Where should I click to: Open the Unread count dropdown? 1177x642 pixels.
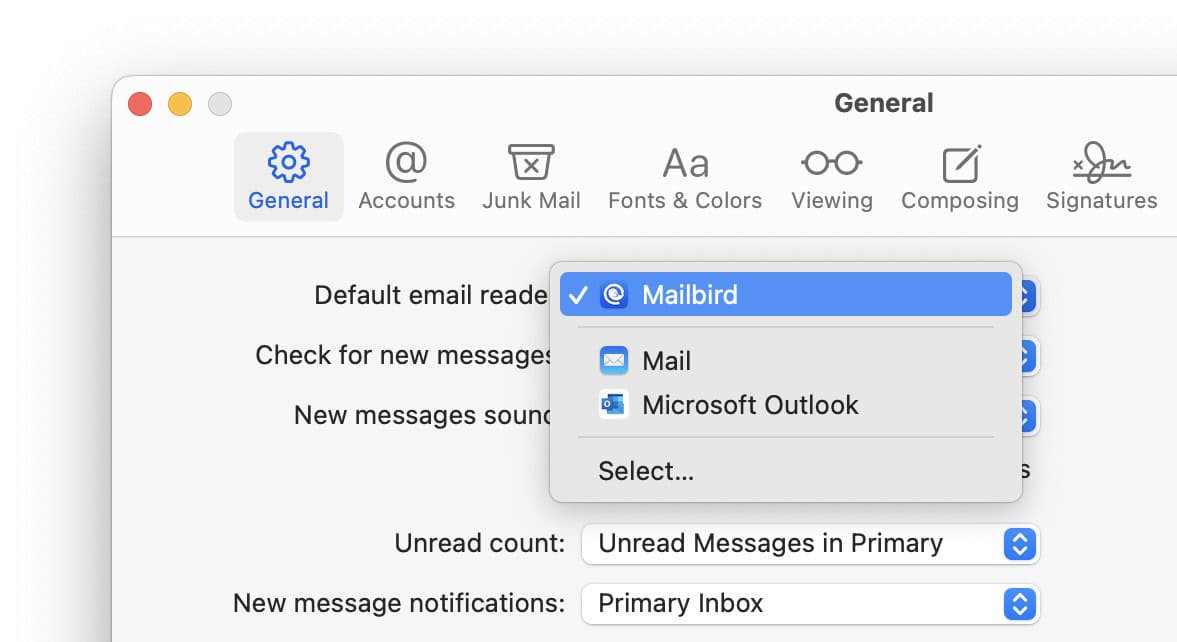[810, 544]
